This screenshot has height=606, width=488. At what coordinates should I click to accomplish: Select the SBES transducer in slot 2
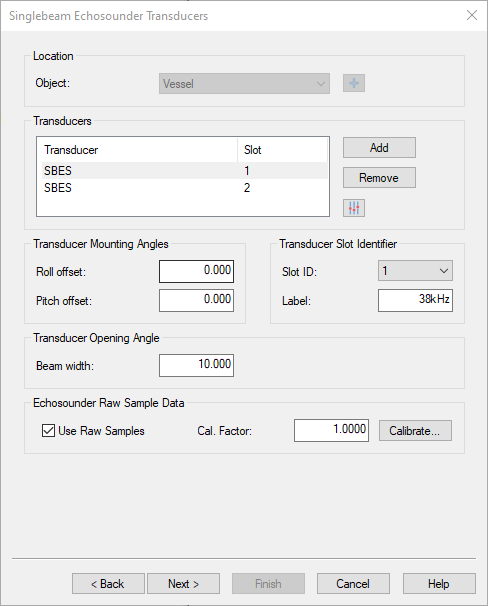pyautogui.click(x=184, y=188)
